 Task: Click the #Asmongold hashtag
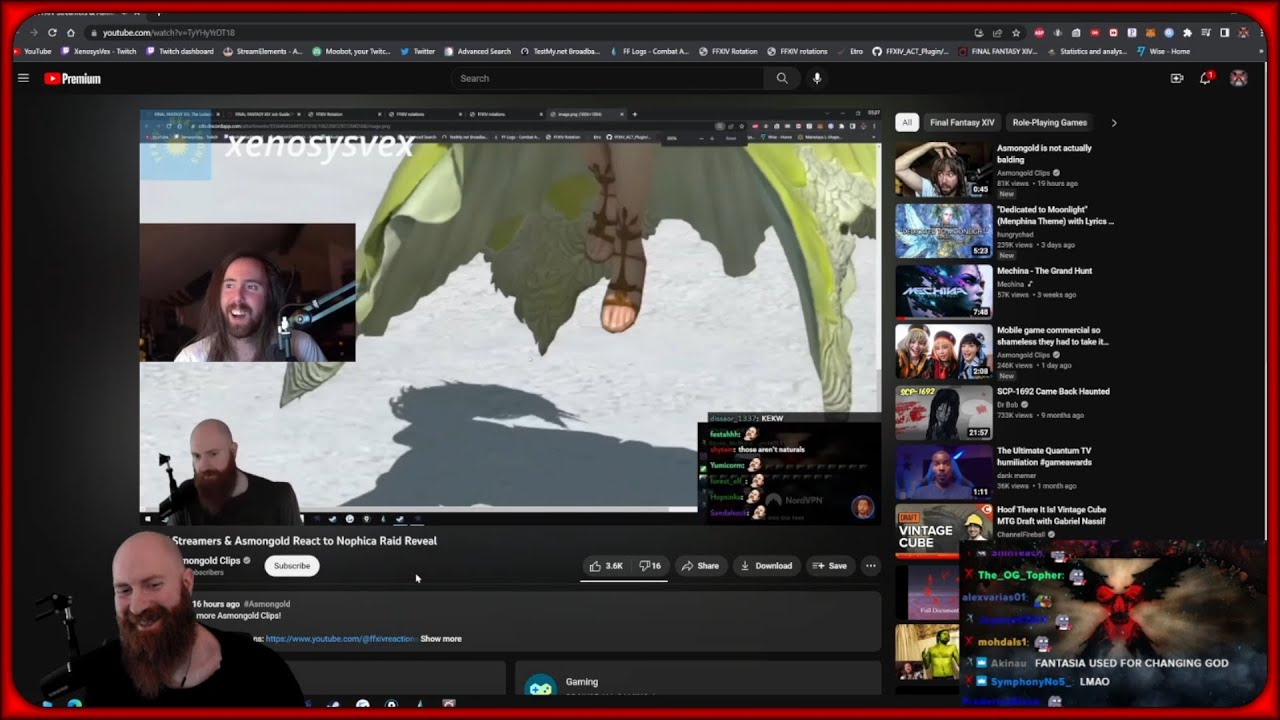point(267,604)
